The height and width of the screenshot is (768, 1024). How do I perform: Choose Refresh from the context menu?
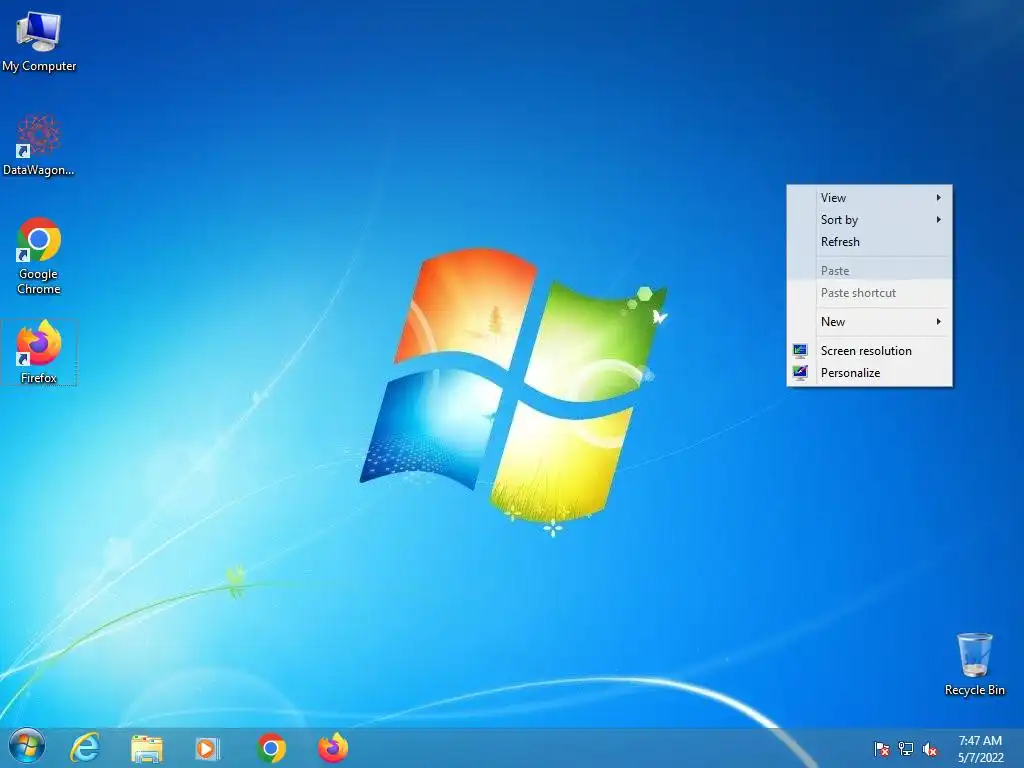(x=869, y=242)
